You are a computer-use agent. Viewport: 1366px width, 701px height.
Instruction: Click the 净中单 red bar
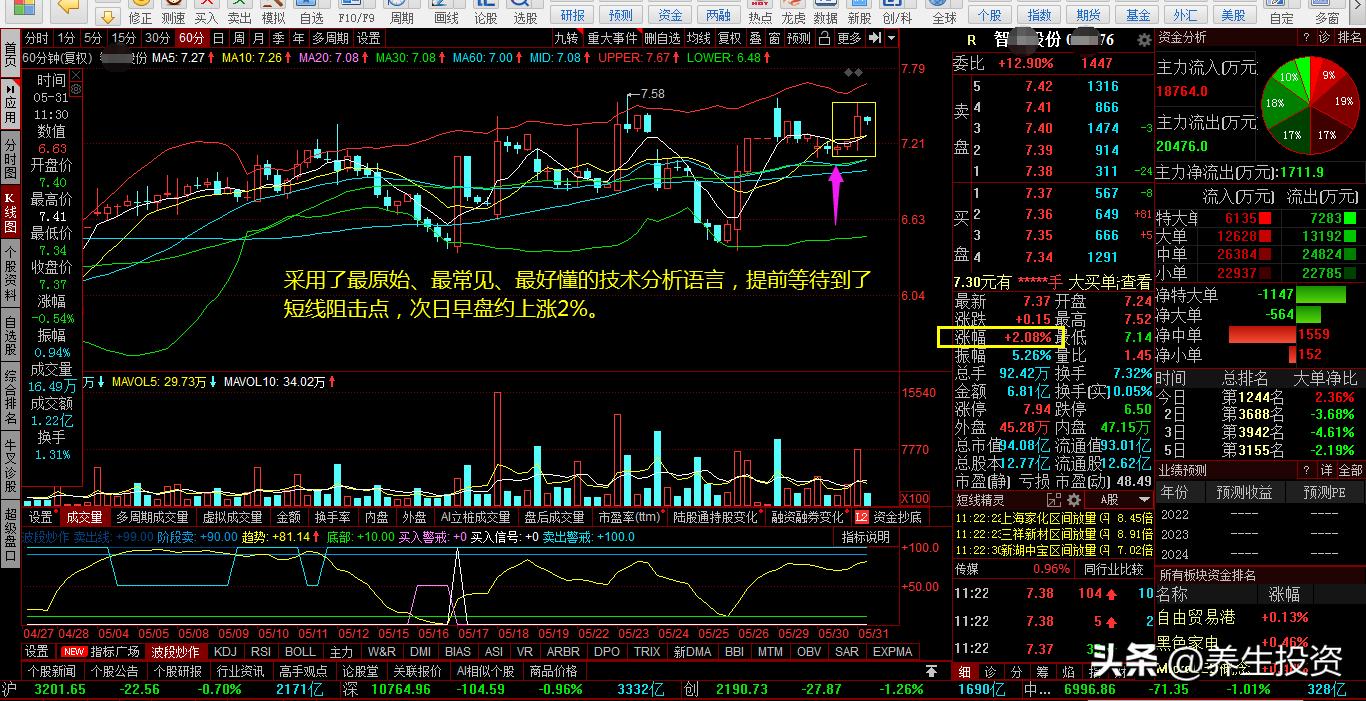(1260, 335)
